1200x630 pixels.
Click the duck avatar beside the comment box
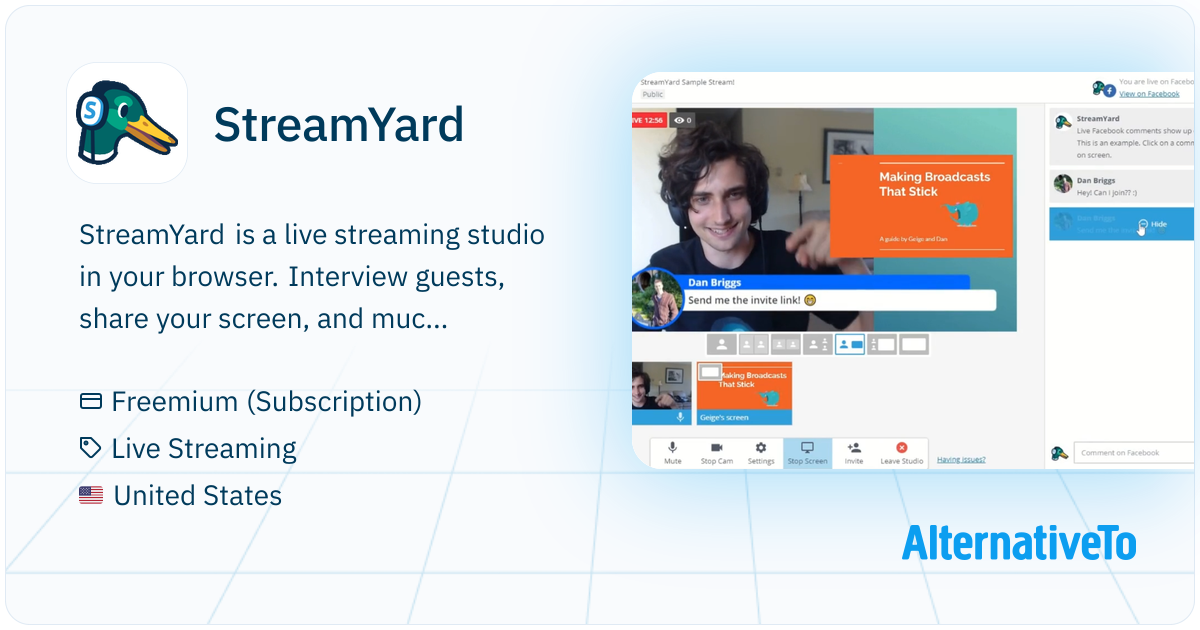(1060, 453)
